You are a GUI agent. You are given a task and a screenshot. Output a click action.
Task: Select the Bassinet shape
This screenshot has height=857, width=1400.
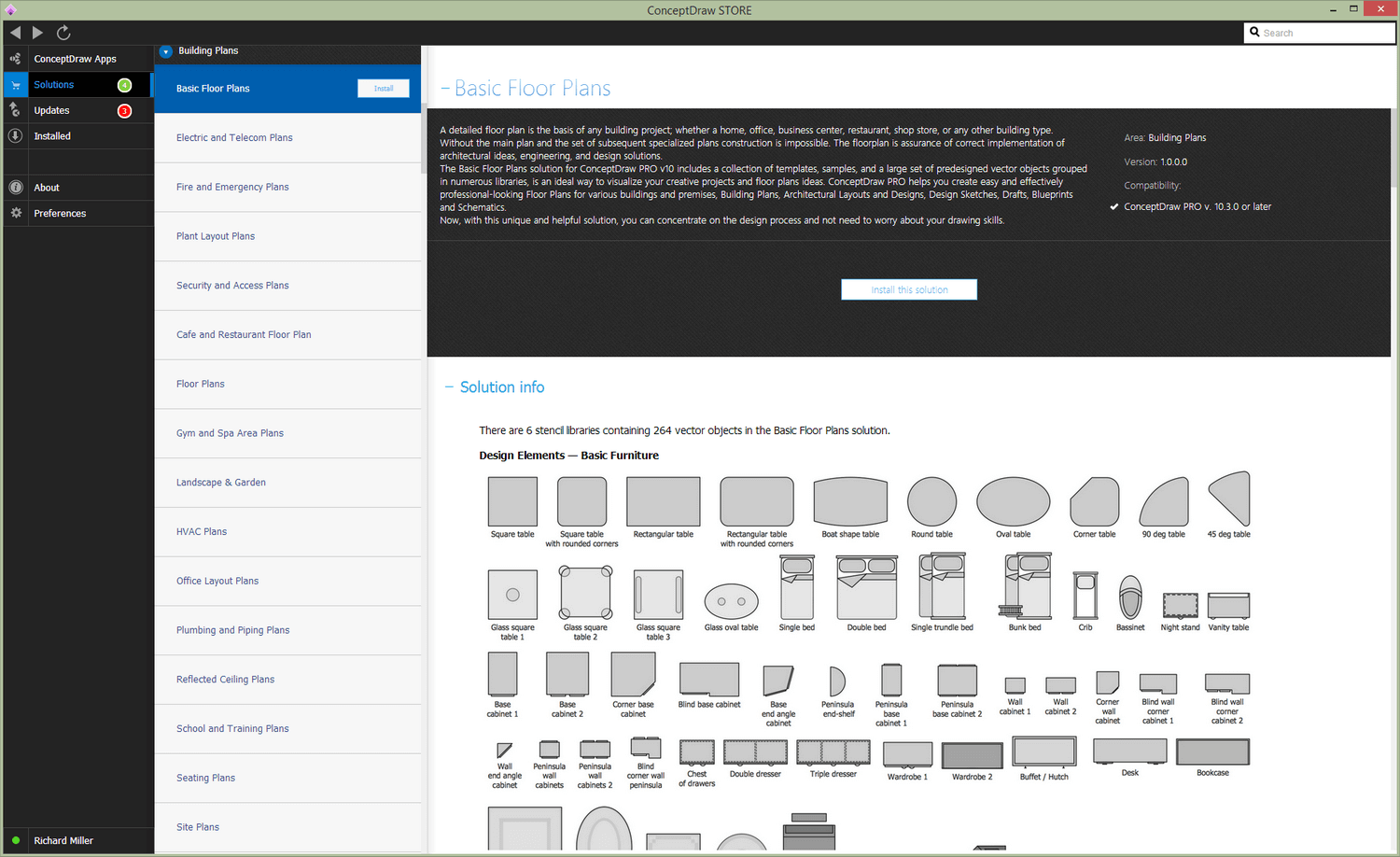coord(1130,597)
